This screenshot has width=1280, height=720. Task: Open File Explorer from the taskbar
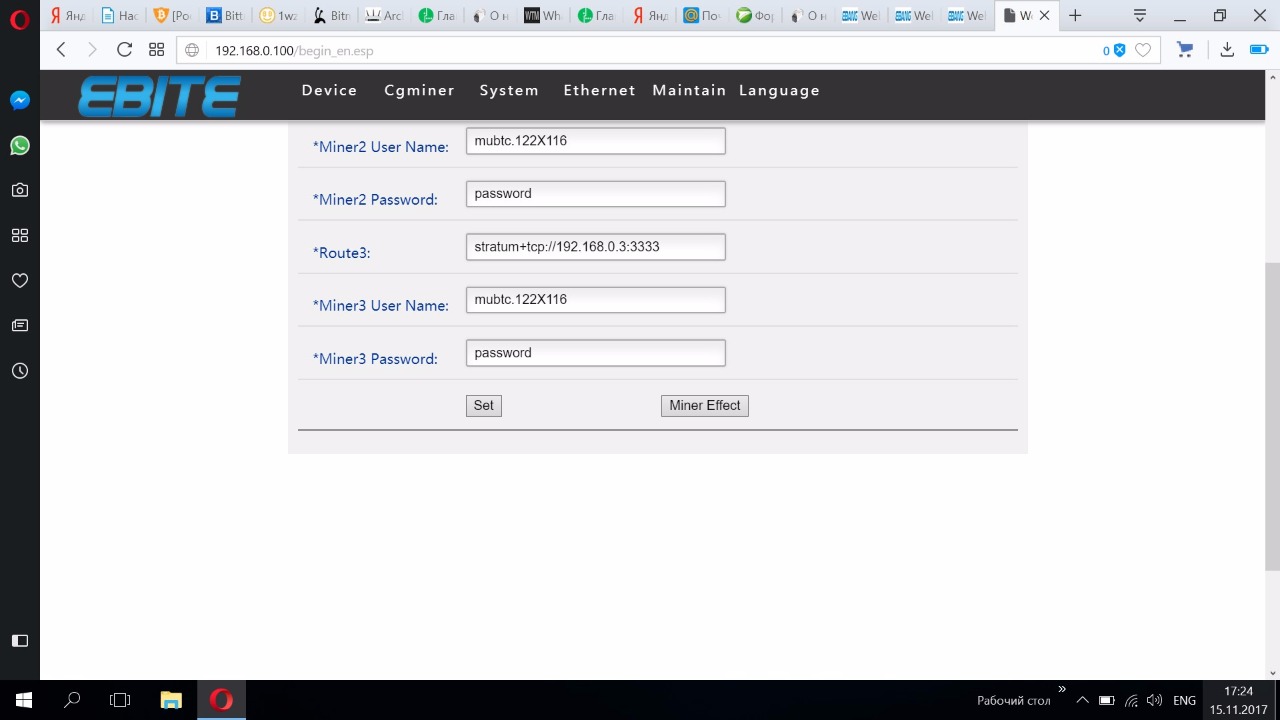171,700
